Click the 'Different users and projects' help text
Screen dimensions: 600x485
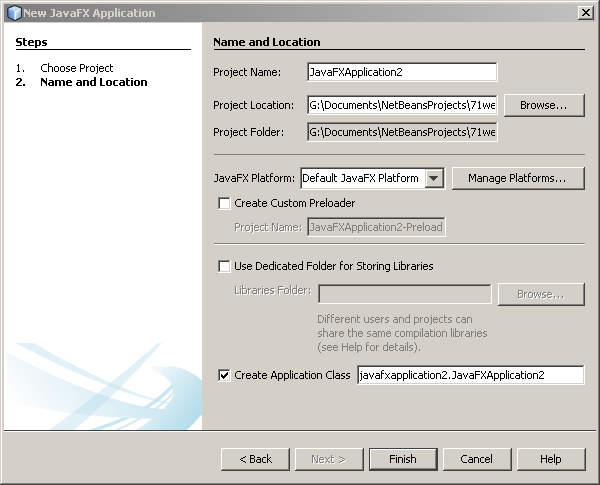402,333
